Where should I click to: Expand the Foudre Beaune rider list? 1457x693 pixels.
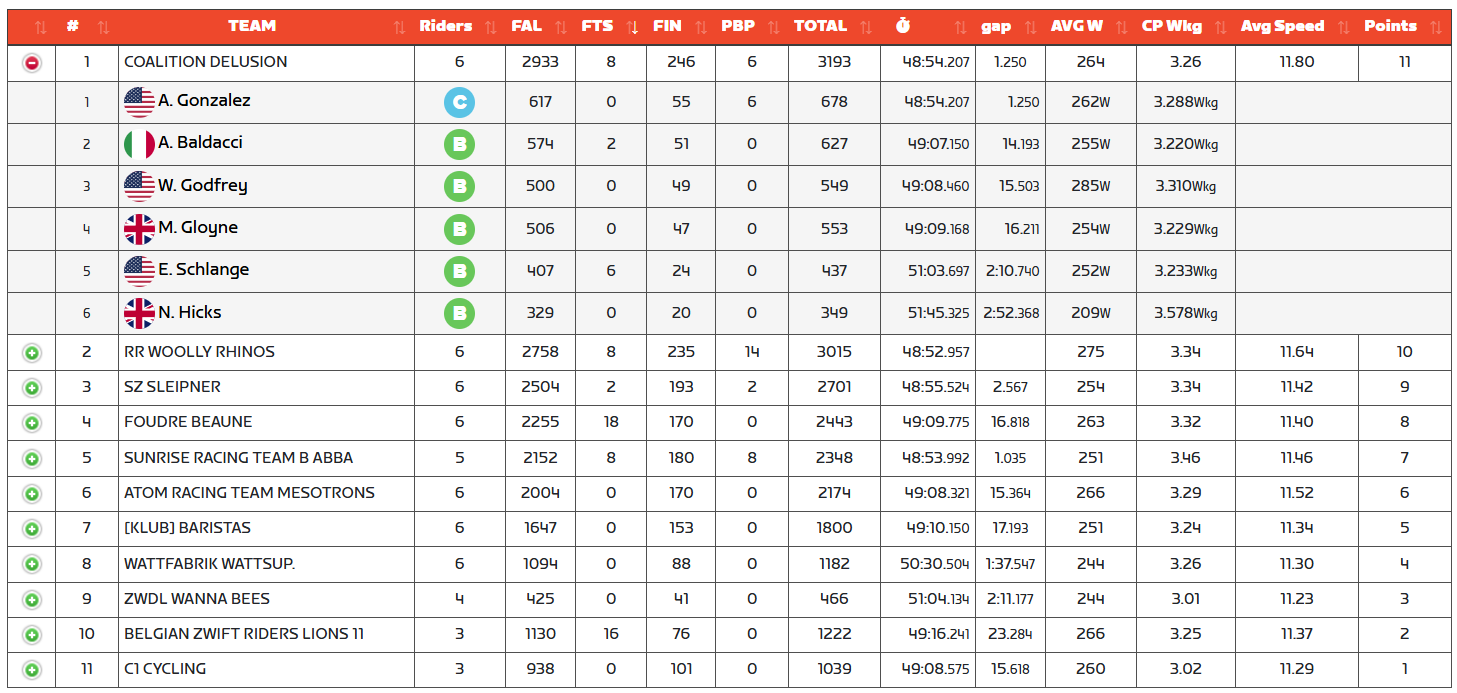tap(32, 423)
